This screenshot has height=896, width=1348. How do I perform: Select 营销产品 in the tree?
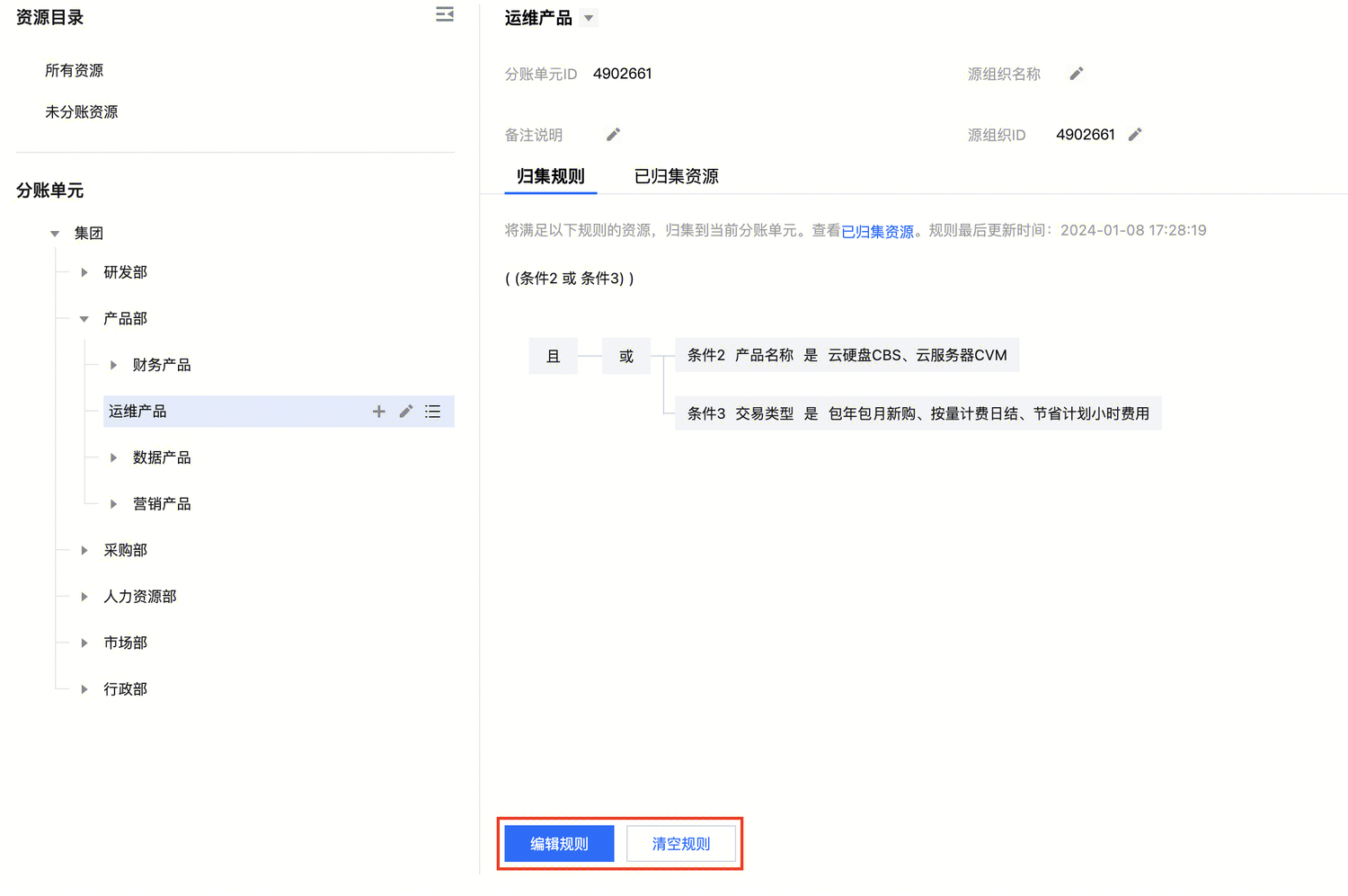pyautogui.click(x=162, y=504)
